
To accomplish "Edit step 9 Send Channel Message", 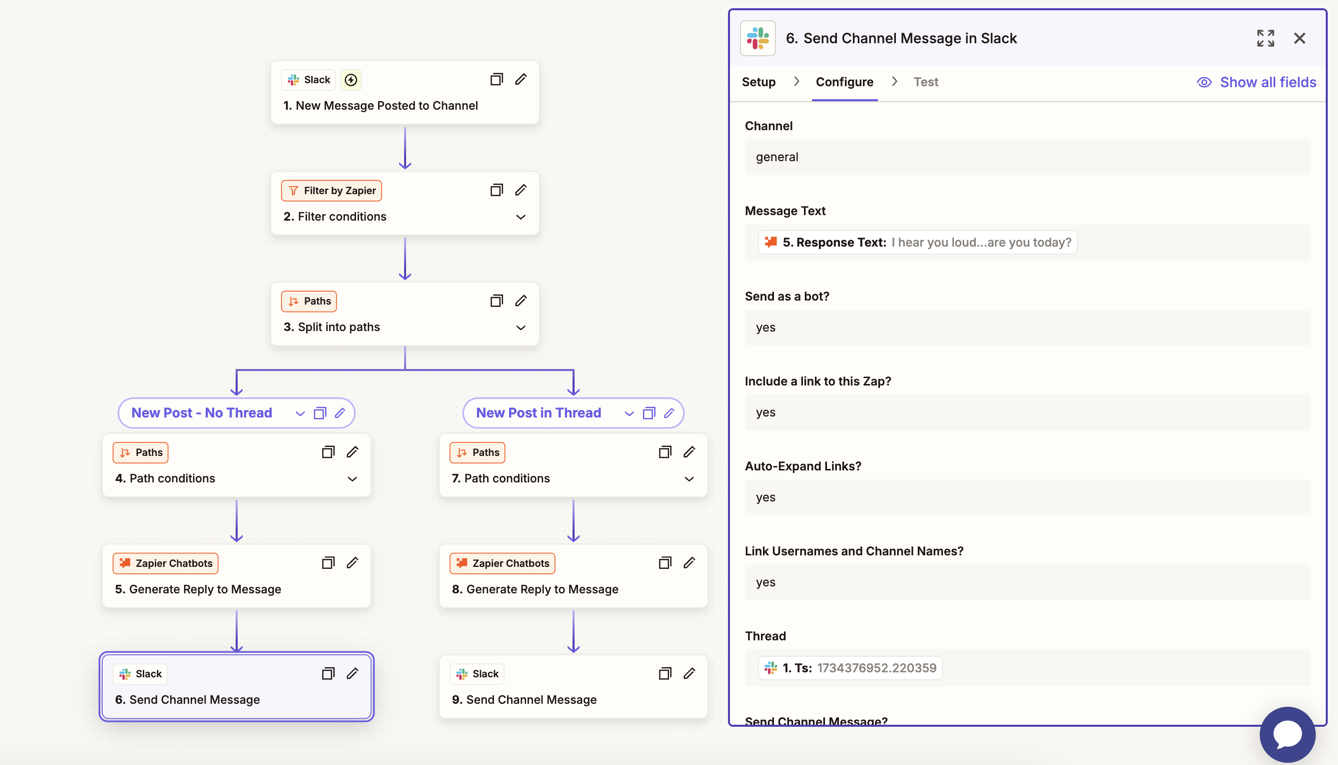I will [689, 674].
